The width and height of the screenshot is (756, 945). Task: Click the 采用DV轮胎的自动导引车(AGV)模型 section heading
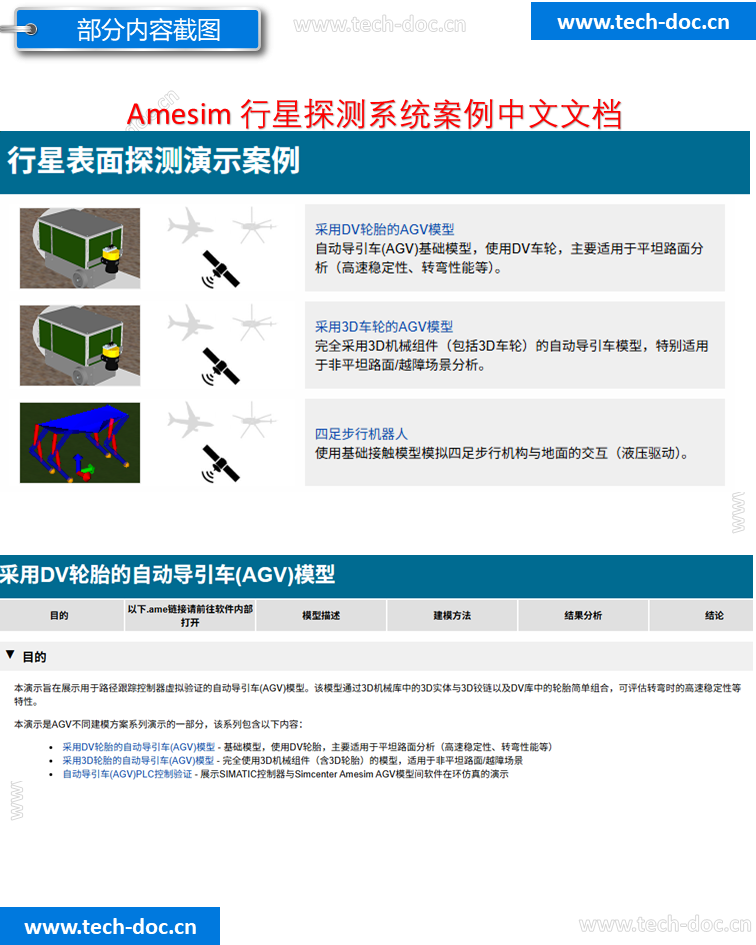pyautogui.click(x=168, y=574)
